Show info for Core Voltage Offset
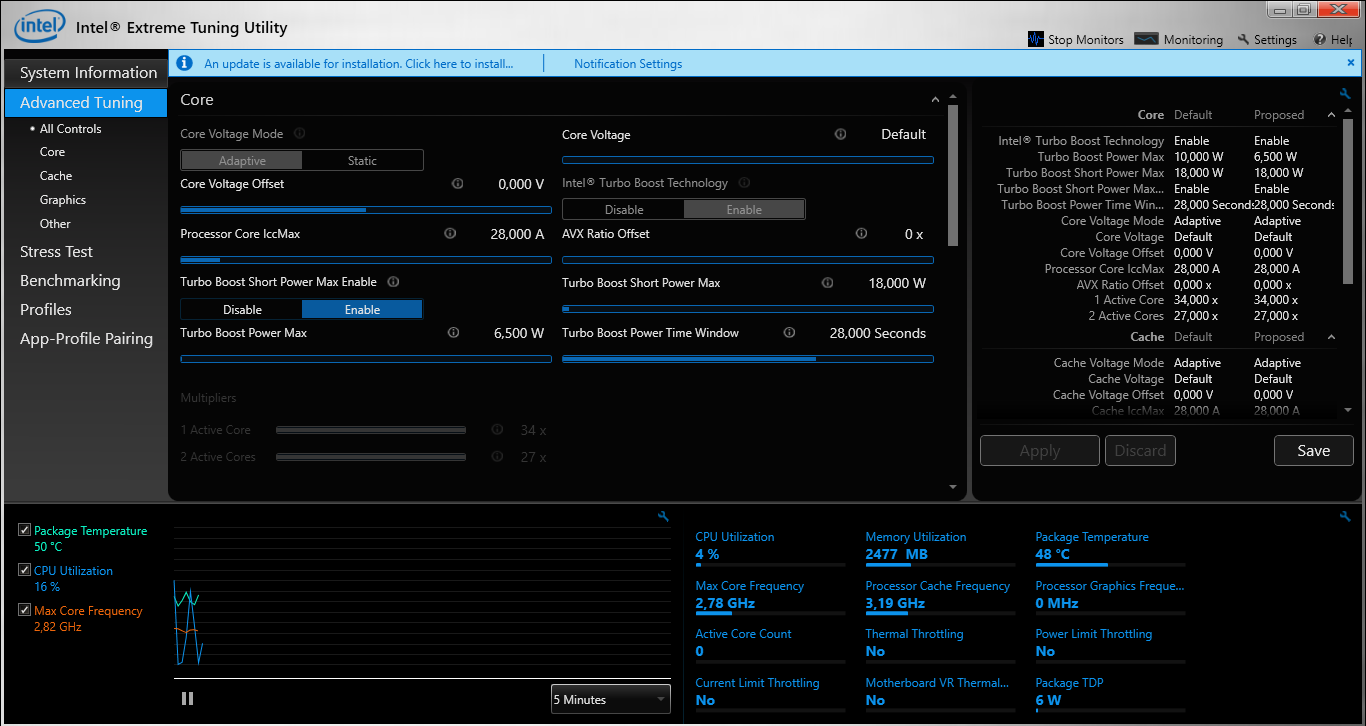The image size is (1366, 726). 458,184
